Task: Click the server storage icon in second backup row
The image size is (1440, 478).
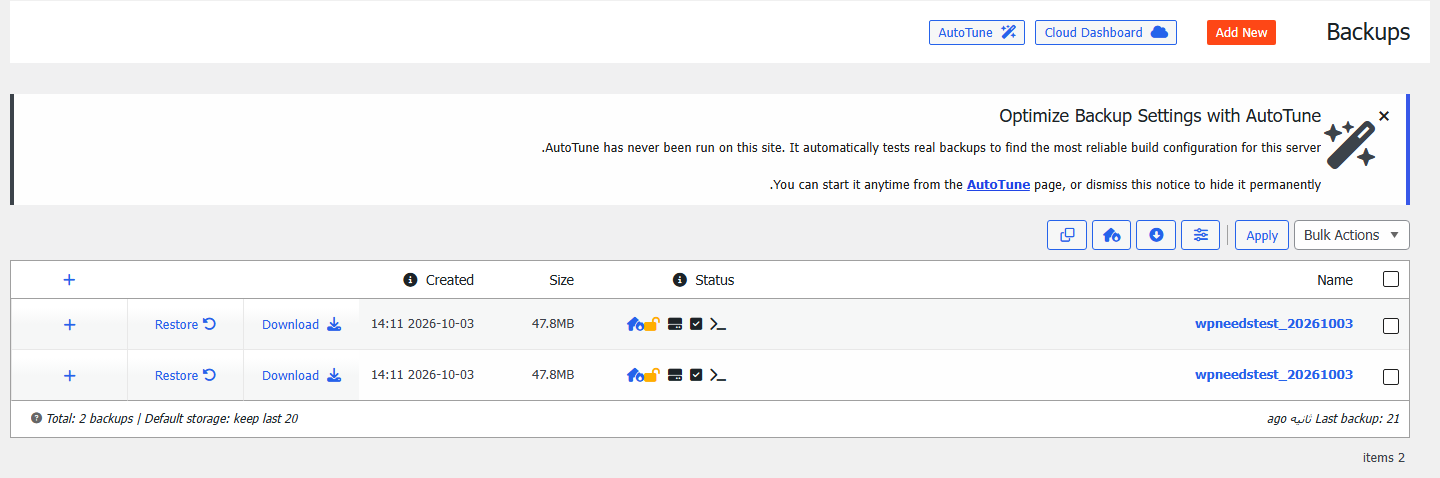Action: pyautogui.click(x=675, y=375)
